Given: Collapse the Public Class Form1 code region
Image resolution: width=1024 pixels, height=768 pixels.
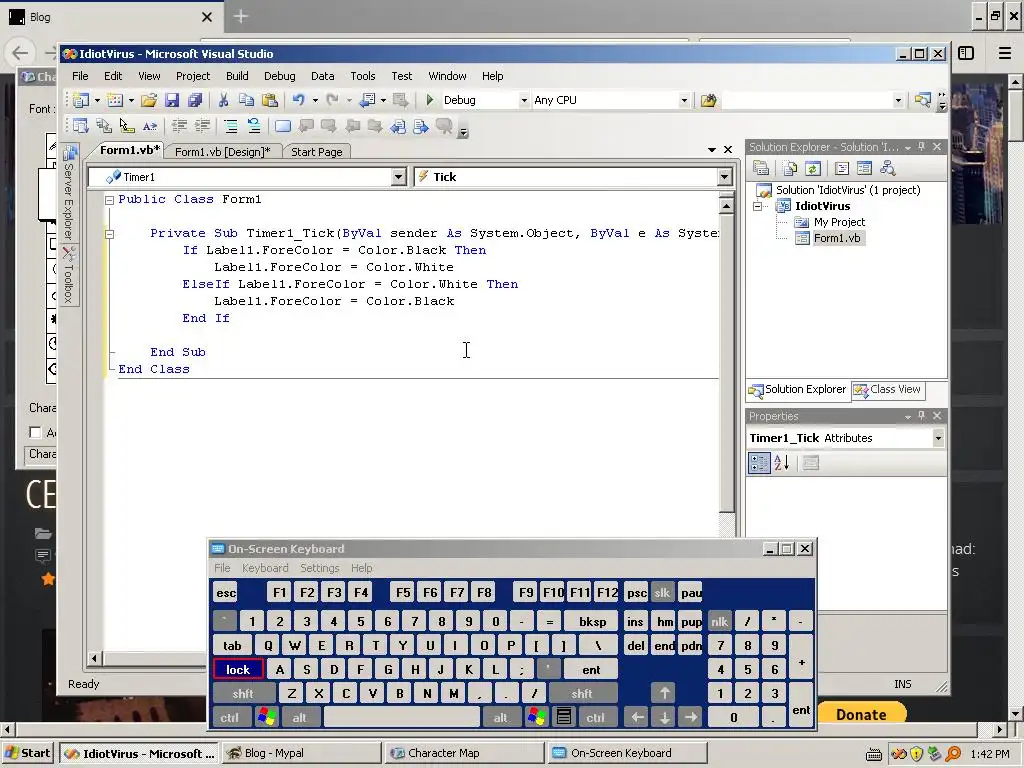Looking at the screenshot, I should click(x=110, y=200).
